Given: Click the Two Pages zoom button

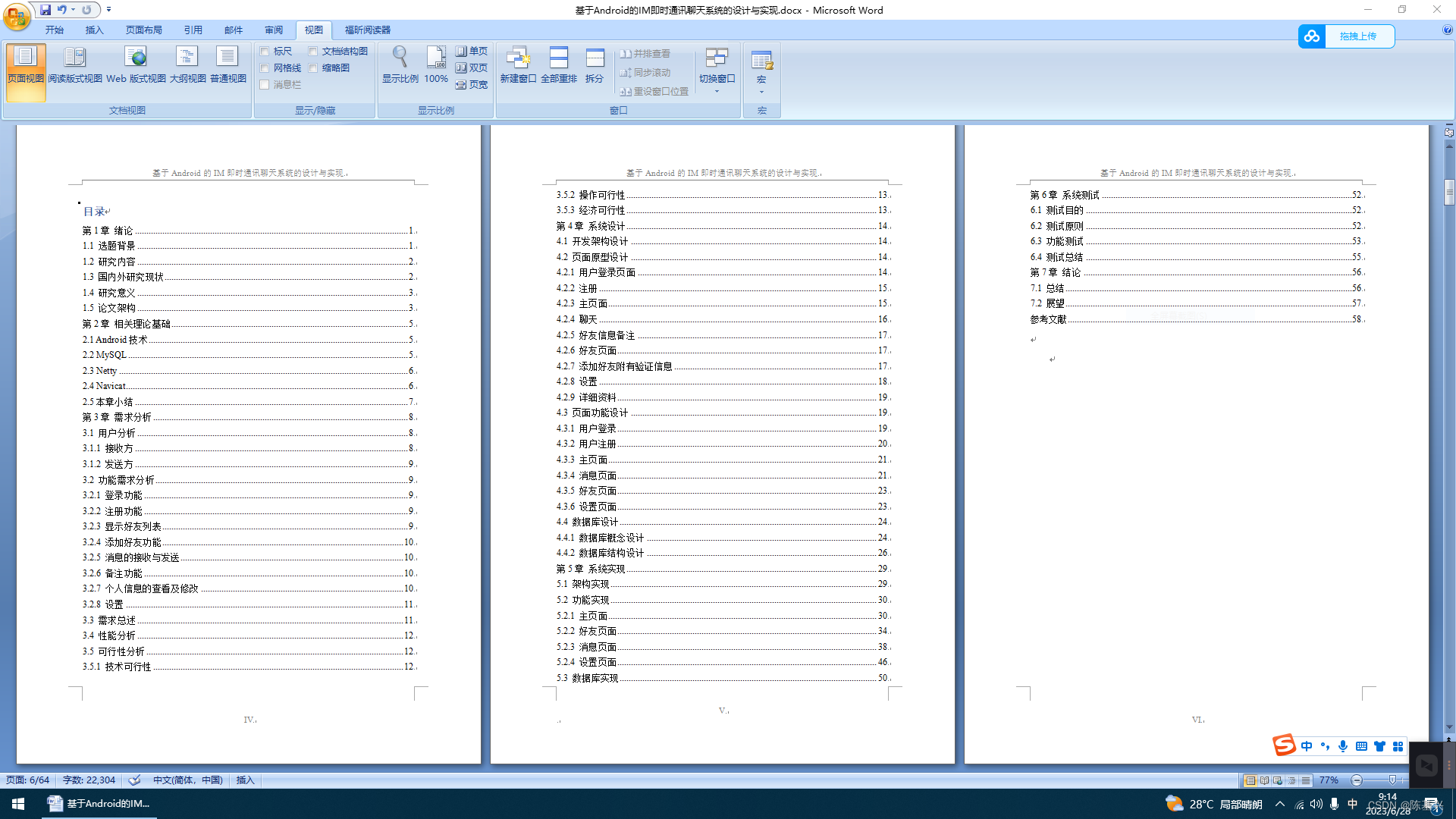Looking at the screenshot, I should [472, 68].
